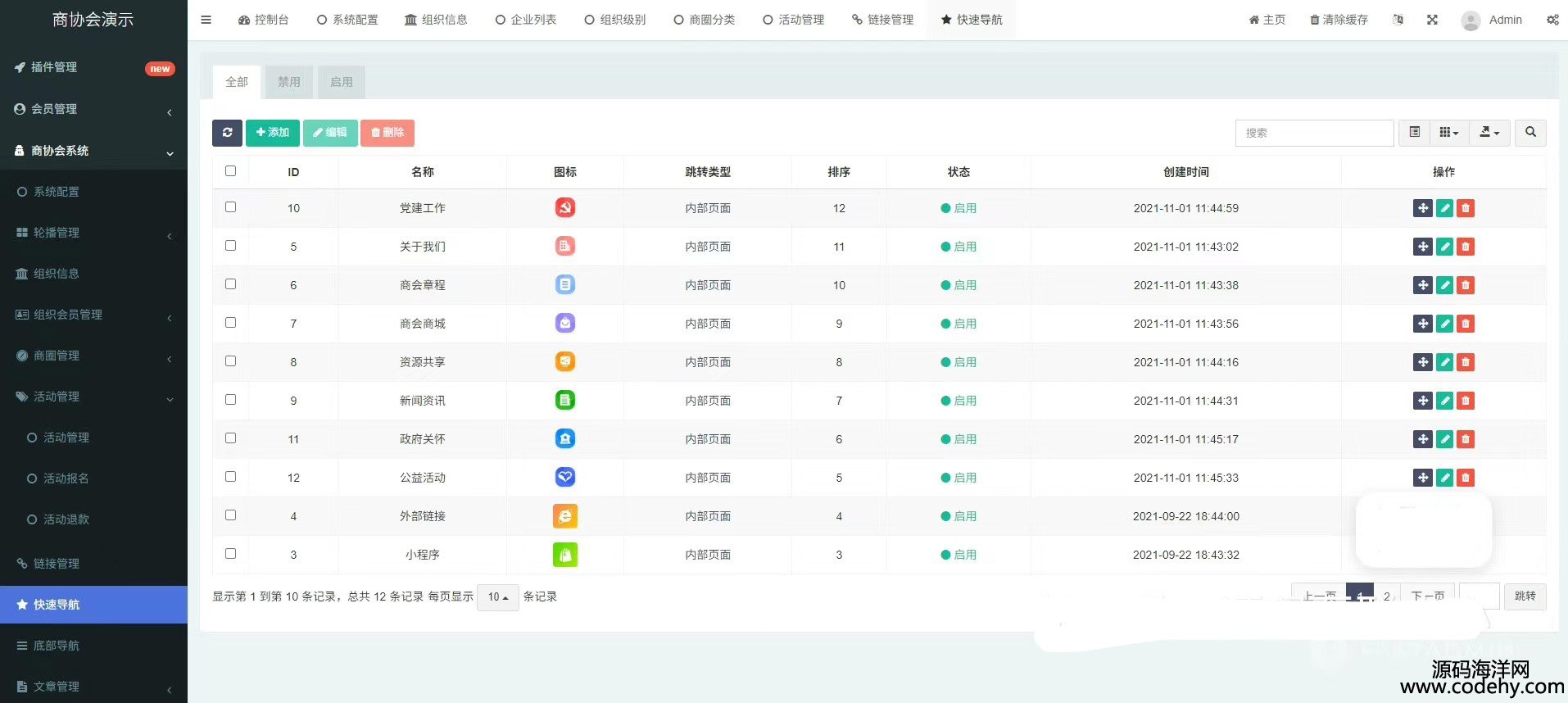Select the checkbox for 小程序 row
This screenshot has height=703, width=1568.
230,554
